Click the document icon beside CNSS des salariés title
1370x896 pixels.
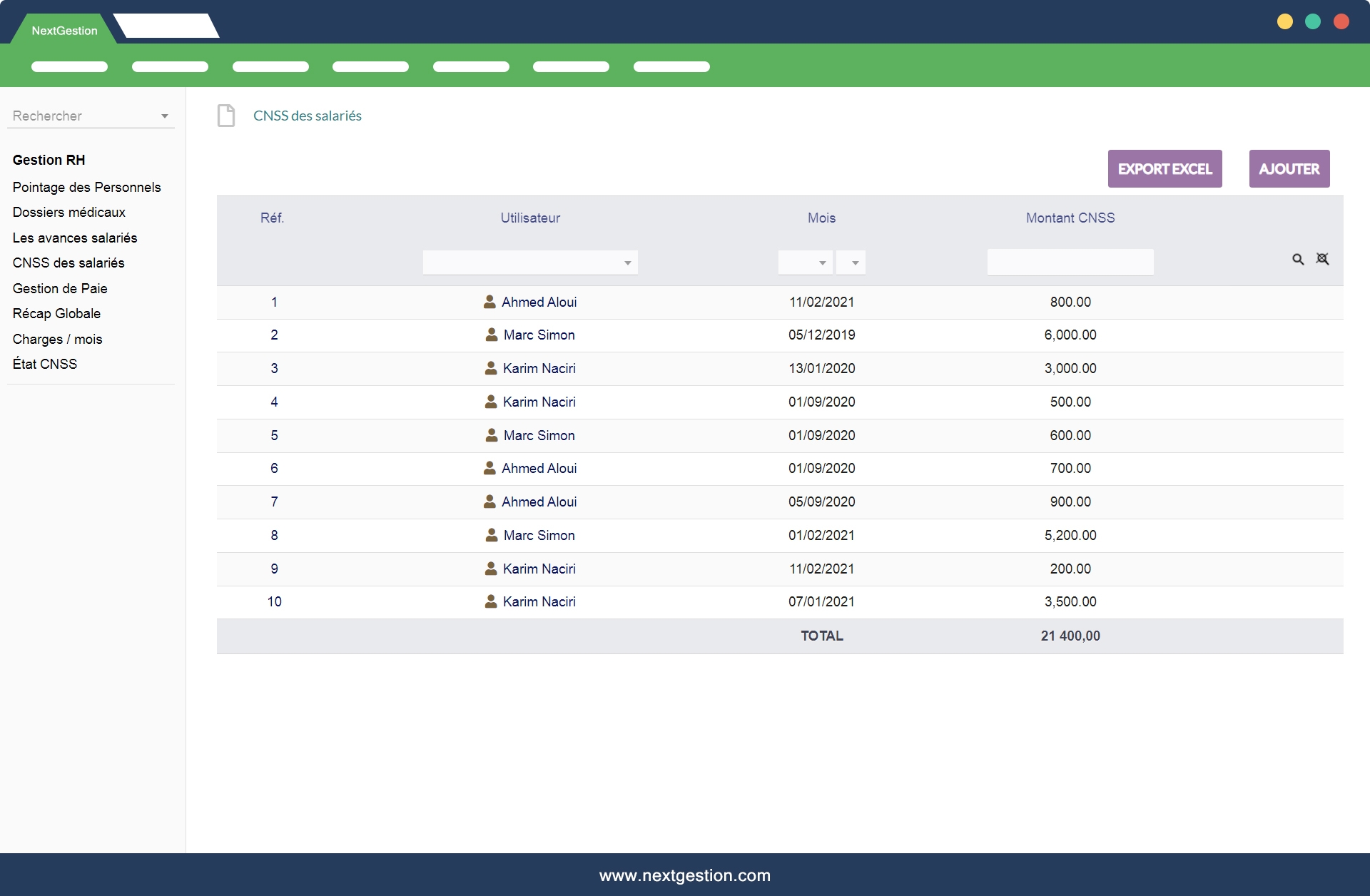(x=226, y=116)
